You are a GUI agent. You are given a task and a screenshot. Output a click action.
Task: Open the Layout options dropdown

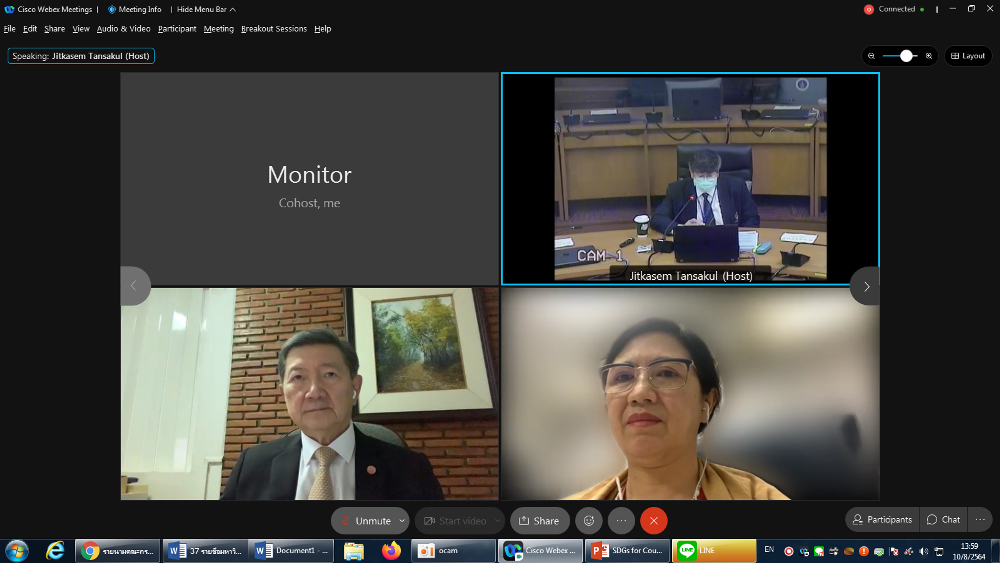pyautogui.click(x=967, y=56)
